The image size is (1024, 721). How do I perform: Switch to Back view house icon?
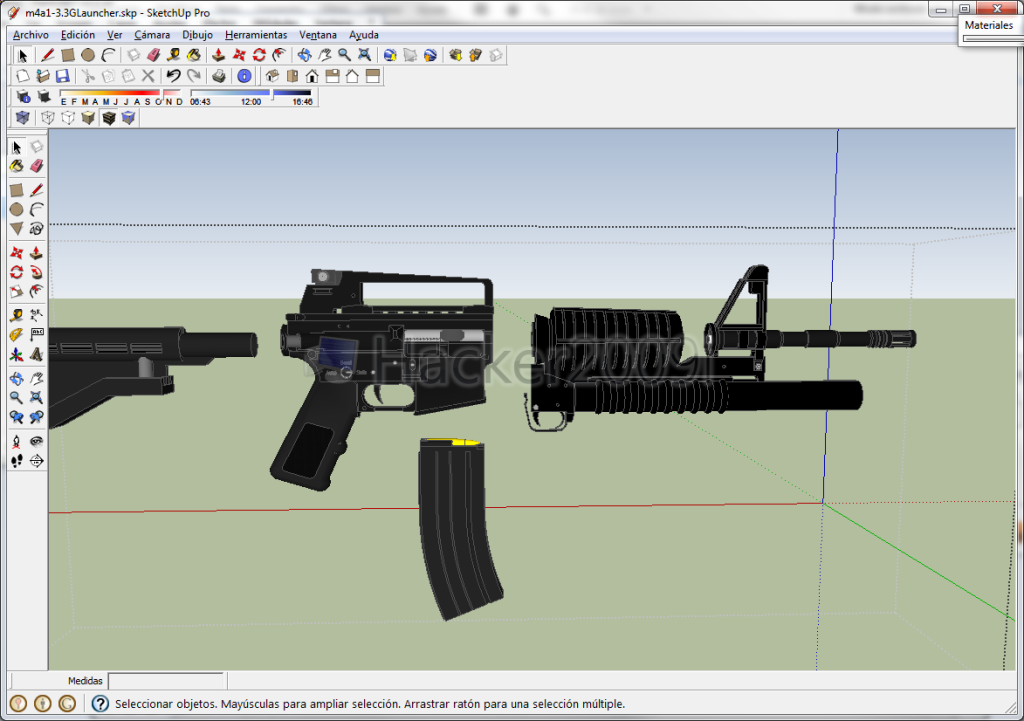353,76
